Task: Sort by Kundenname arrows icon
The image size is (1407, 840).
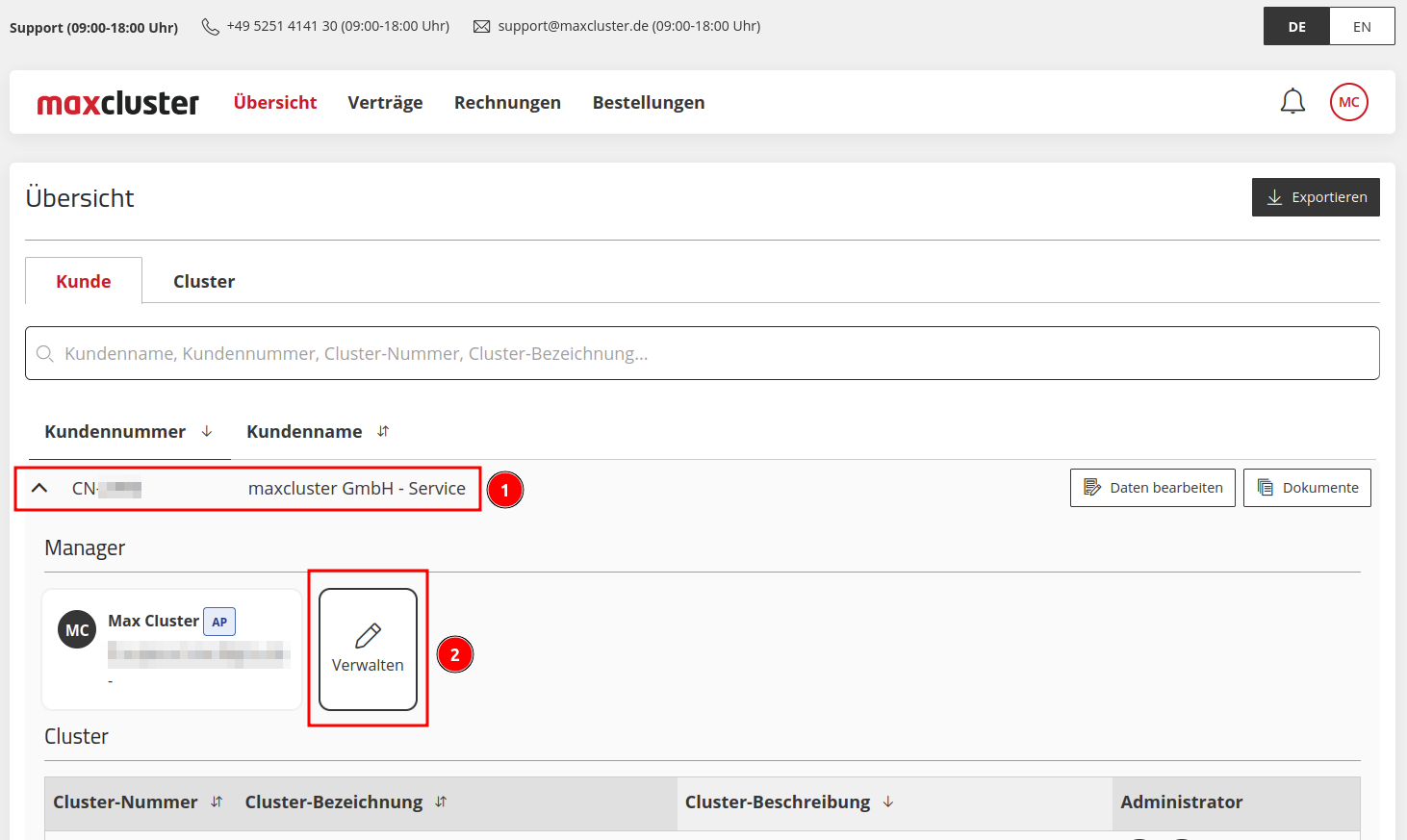Action: (383, 431)
